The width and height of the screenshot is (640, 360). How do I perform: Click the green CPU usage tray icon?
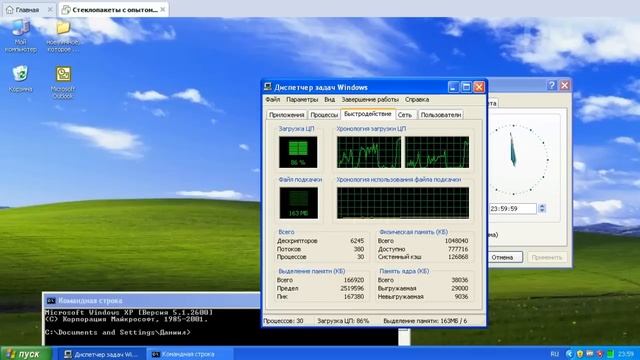coord(610,354)
